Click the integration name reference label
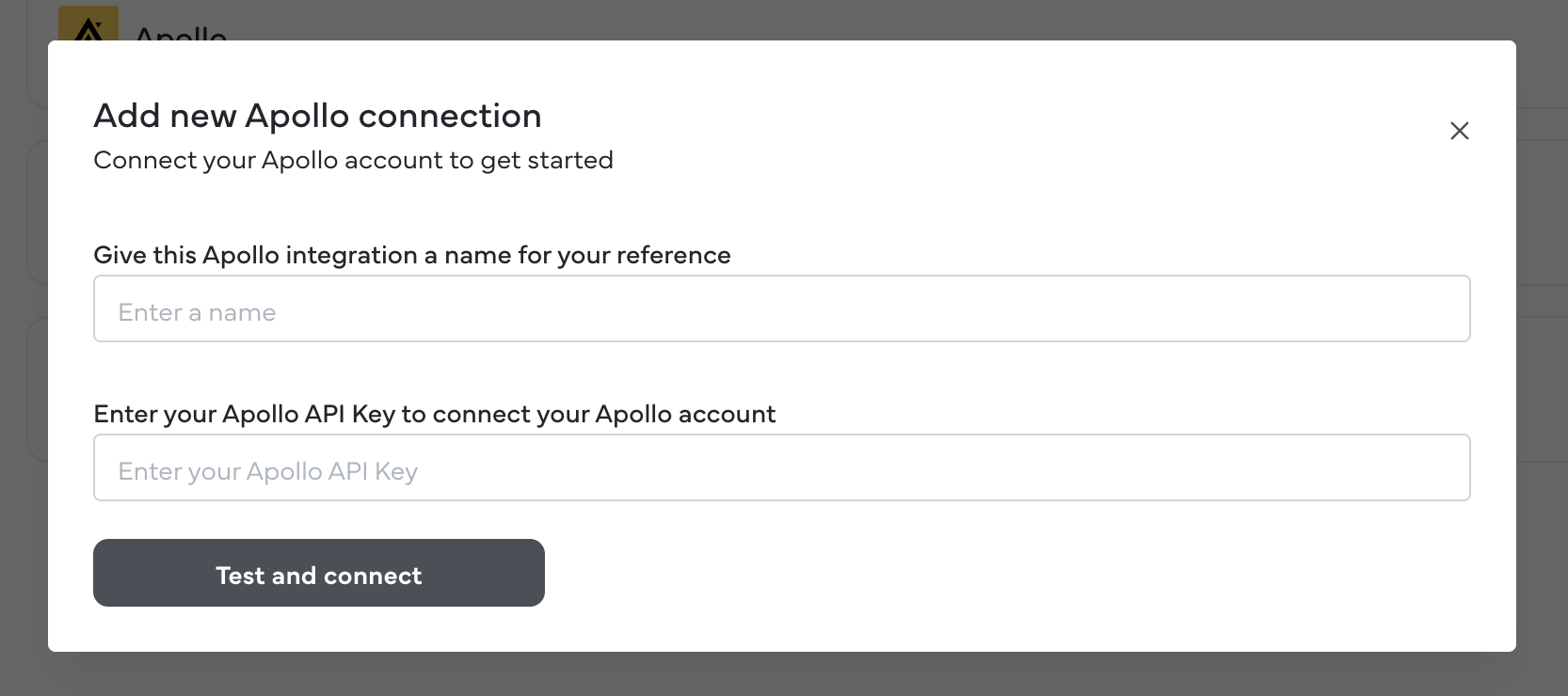Viewport: 1568px width, 696px height. 411,255
